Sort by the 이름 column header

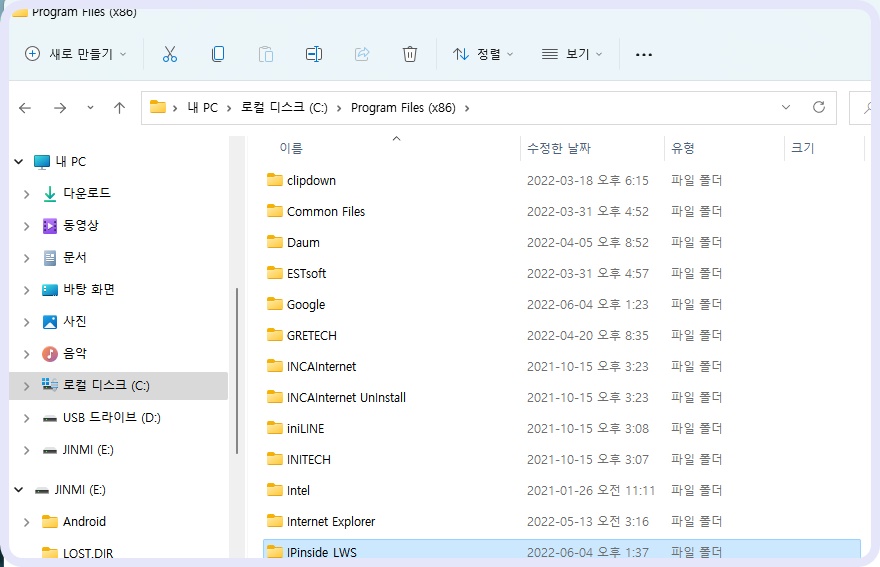point(291,148)
